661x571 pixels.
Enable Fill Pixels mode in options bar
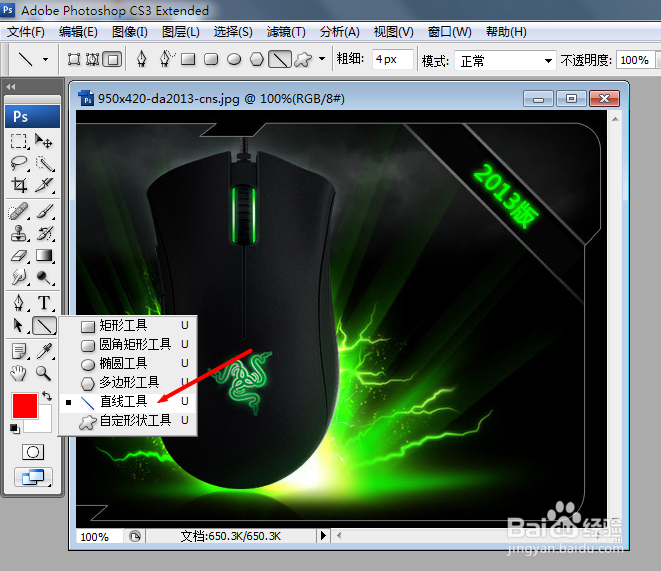pyautogui.click(x=113, y=59)
